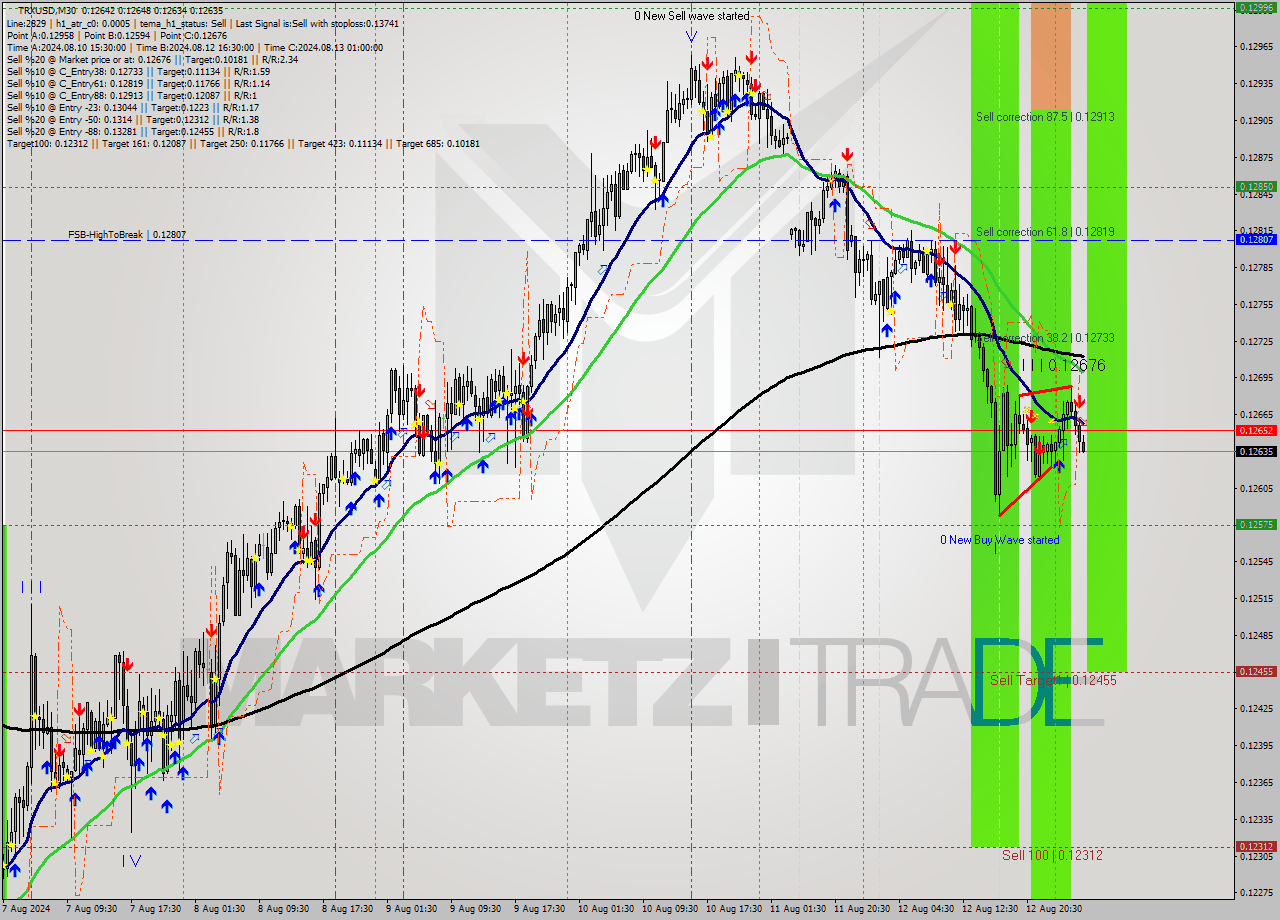Click the 0.12425 price axis label
The width and height of the screenshot is (1280, 920).
click(x=1256, y=708)
